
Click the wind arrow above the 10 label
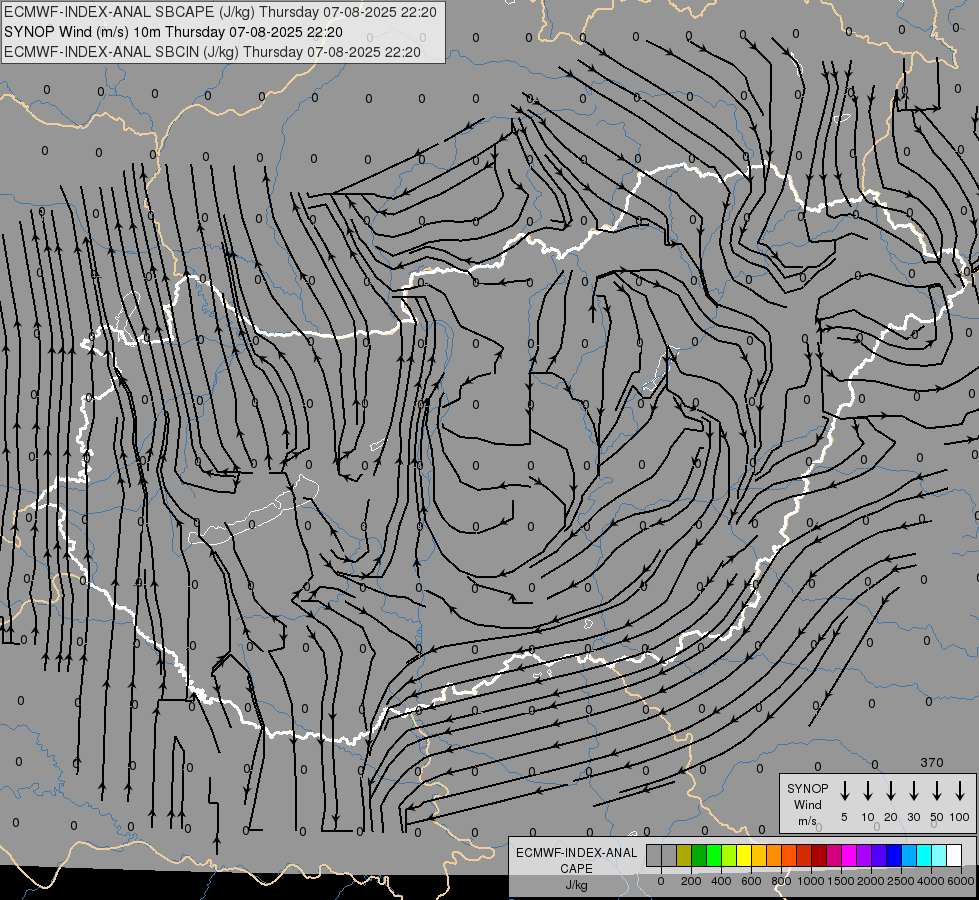867,791
